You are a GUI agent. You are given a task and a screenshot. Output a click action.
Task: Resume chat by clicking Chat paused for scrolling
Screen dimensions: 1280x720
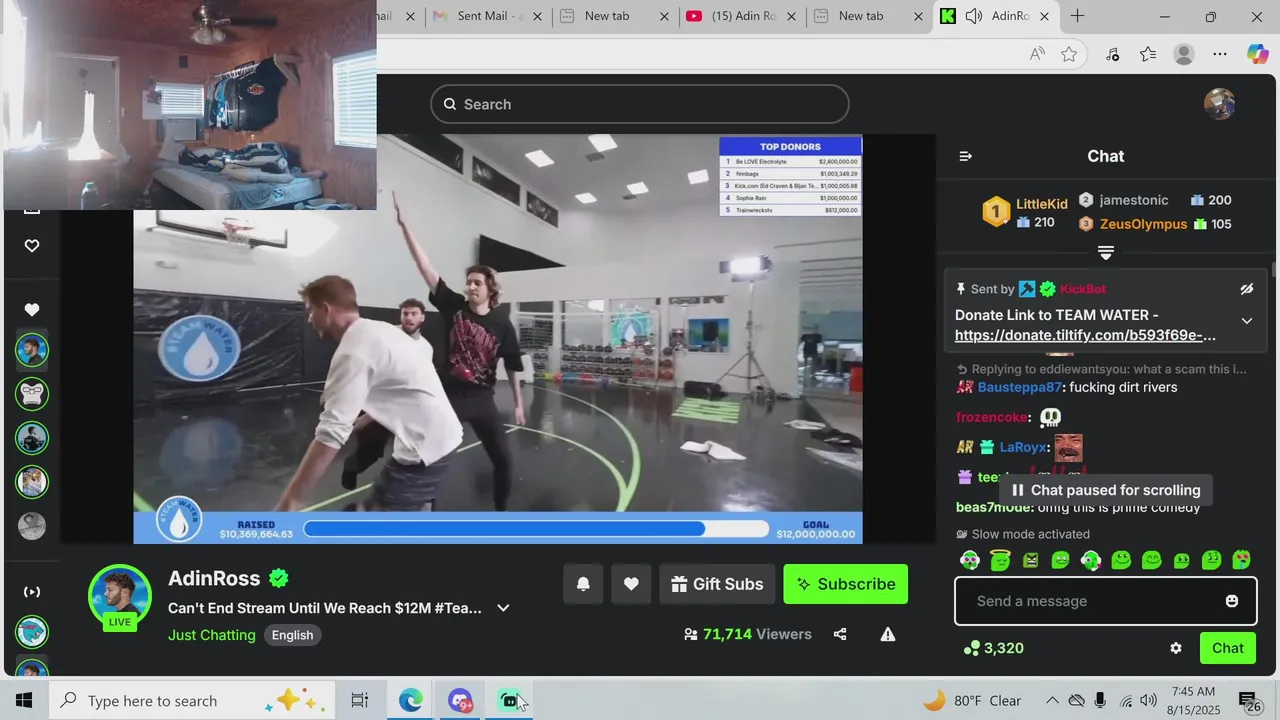pos(1105,490)
